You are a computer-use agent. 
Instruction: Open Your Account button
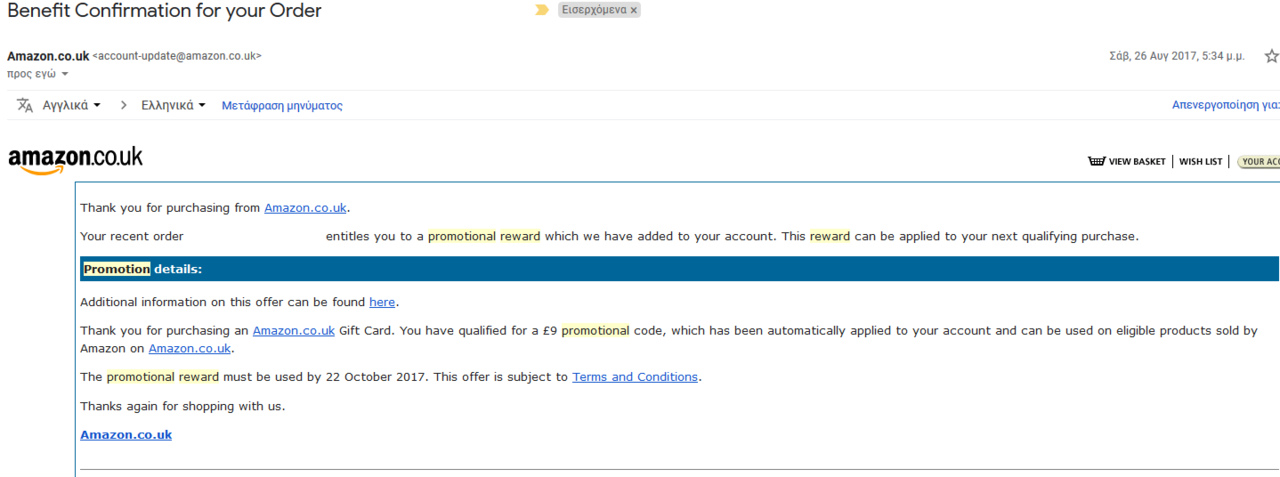[x=1259, y=161]
